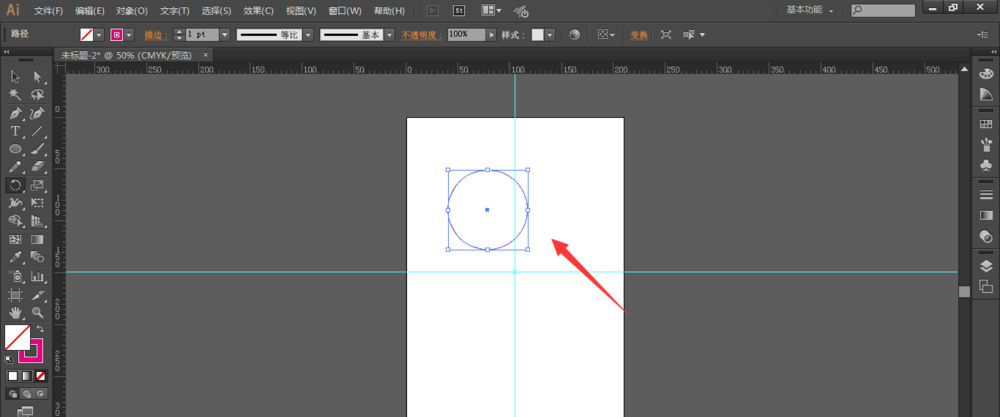Reset to default fill and stroke
1000x417 pixels.
(9, 359)
